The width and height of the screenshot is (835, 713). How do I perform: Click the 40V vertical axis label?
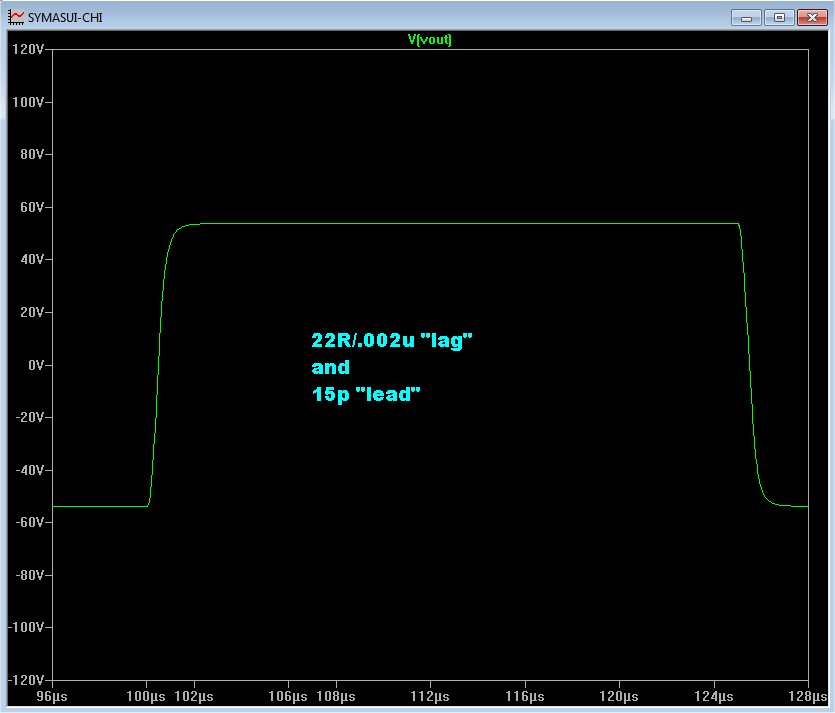[32, 259]
